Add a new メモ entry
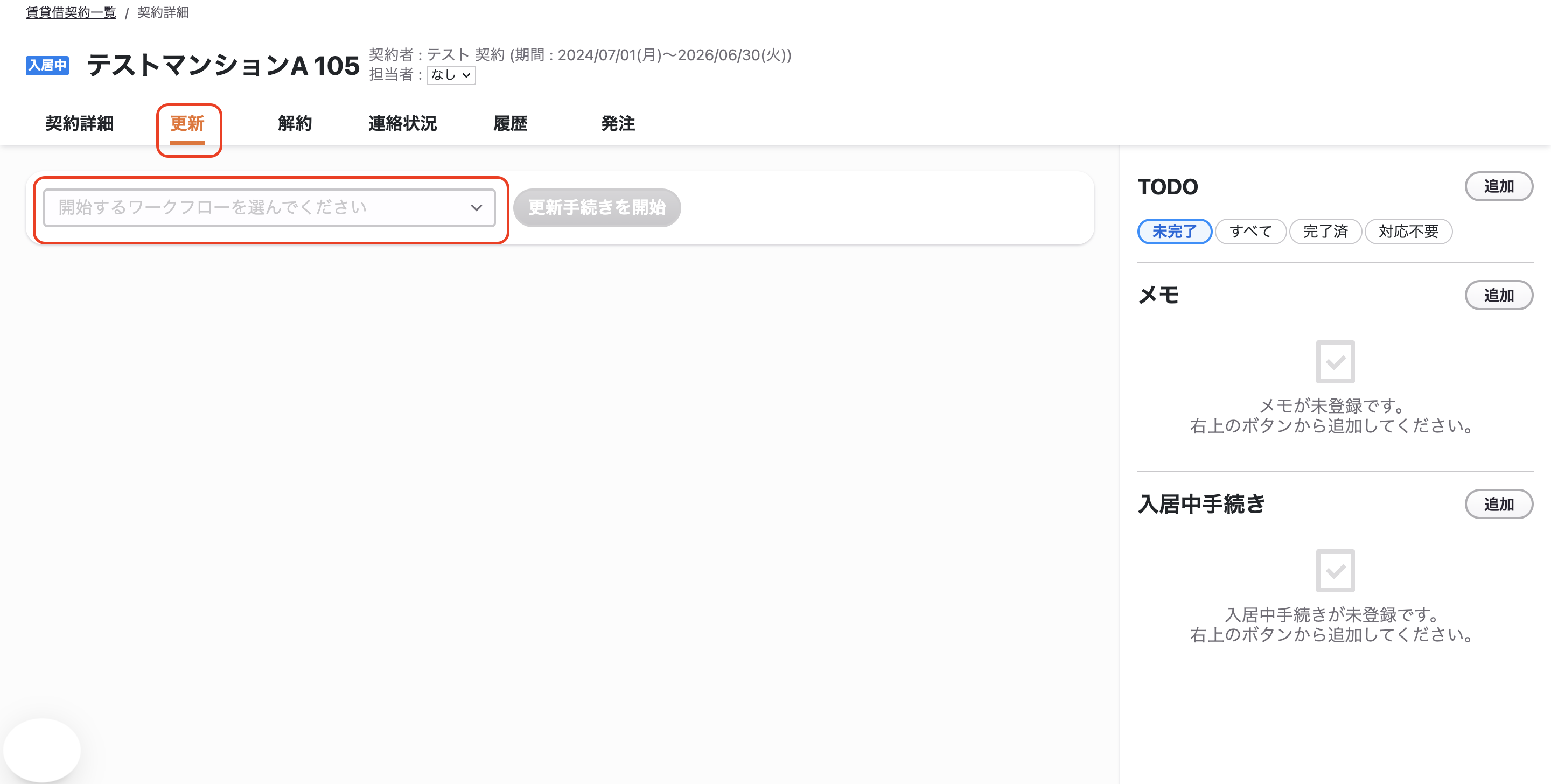Viewport: 1551px width, 784px height. 1499,295
